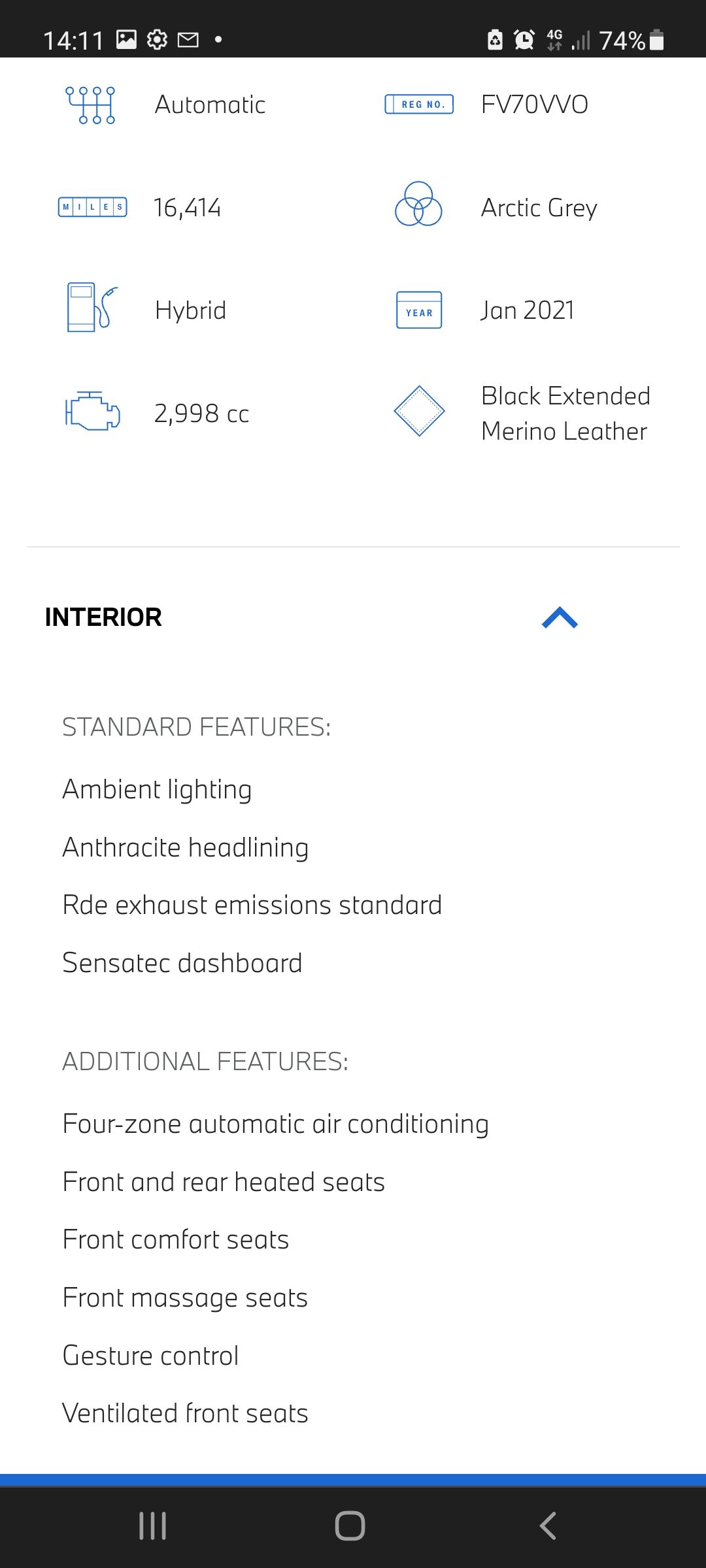706x1568 pixels.
Task: Collapse the Interior section chevron
Action: tap(560, 617)
